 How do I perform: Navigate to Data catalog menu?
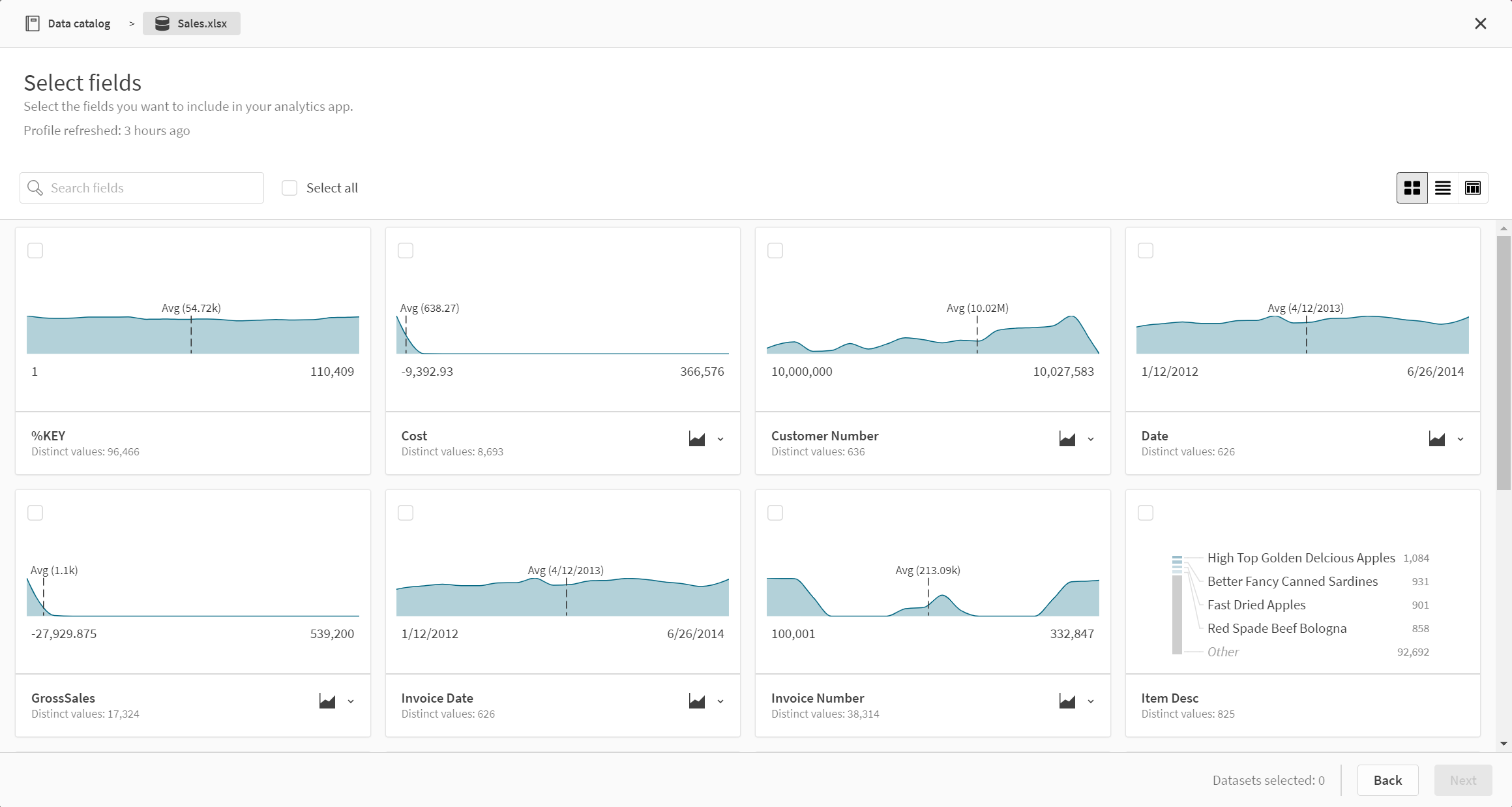pyautogui.click(x=68, y=22)
